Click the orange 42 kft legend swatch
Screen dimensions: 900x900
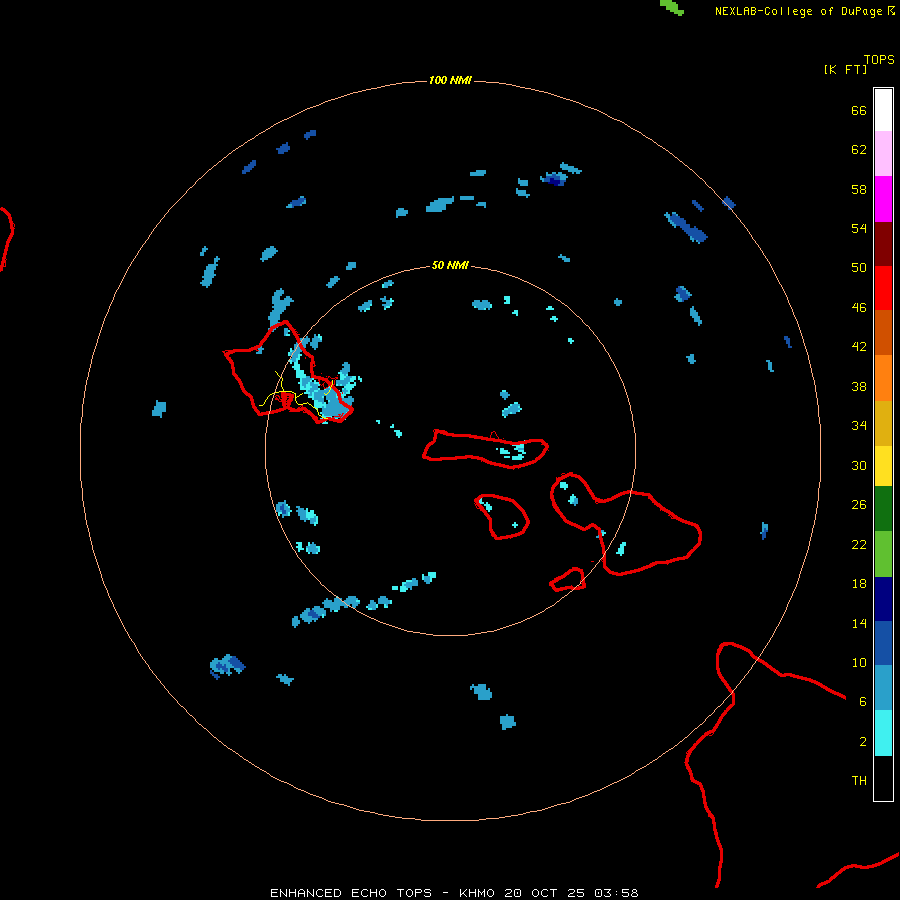pyautogui.click(x=883, y=378)
